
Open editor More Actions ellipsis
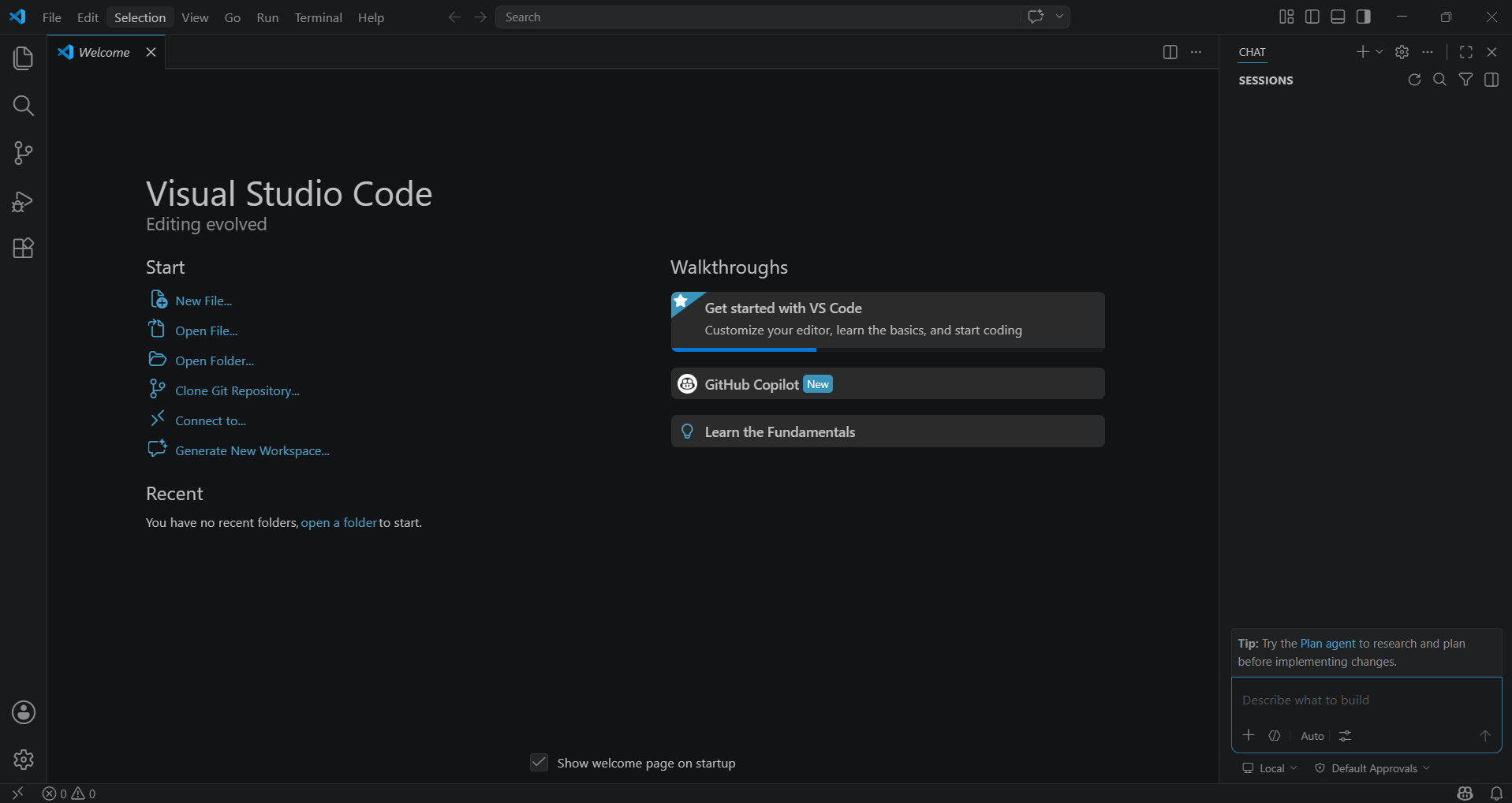(1197, 52)
